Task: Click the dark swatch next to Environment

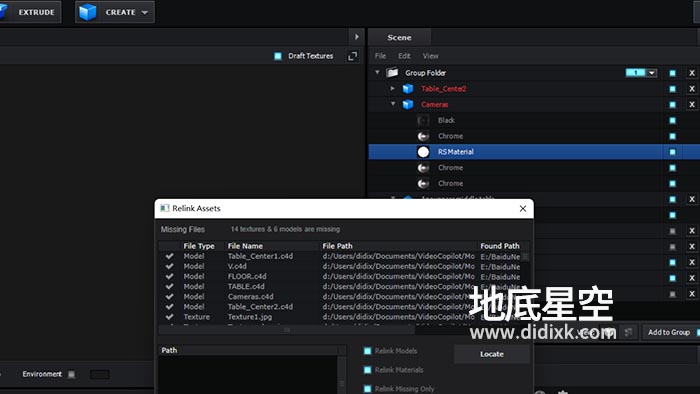Action: 100,374
